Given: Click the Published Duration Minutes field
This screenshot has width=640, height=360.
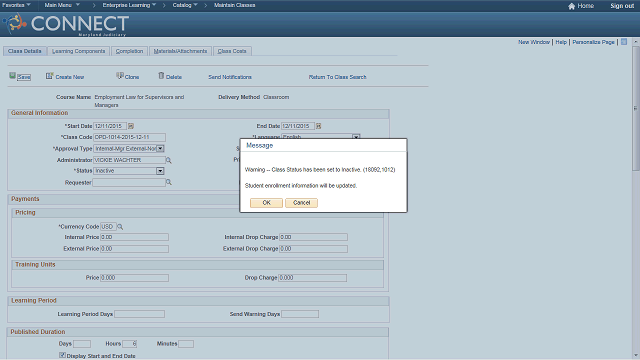Looking at the screenshot, I should pos(186,344).
